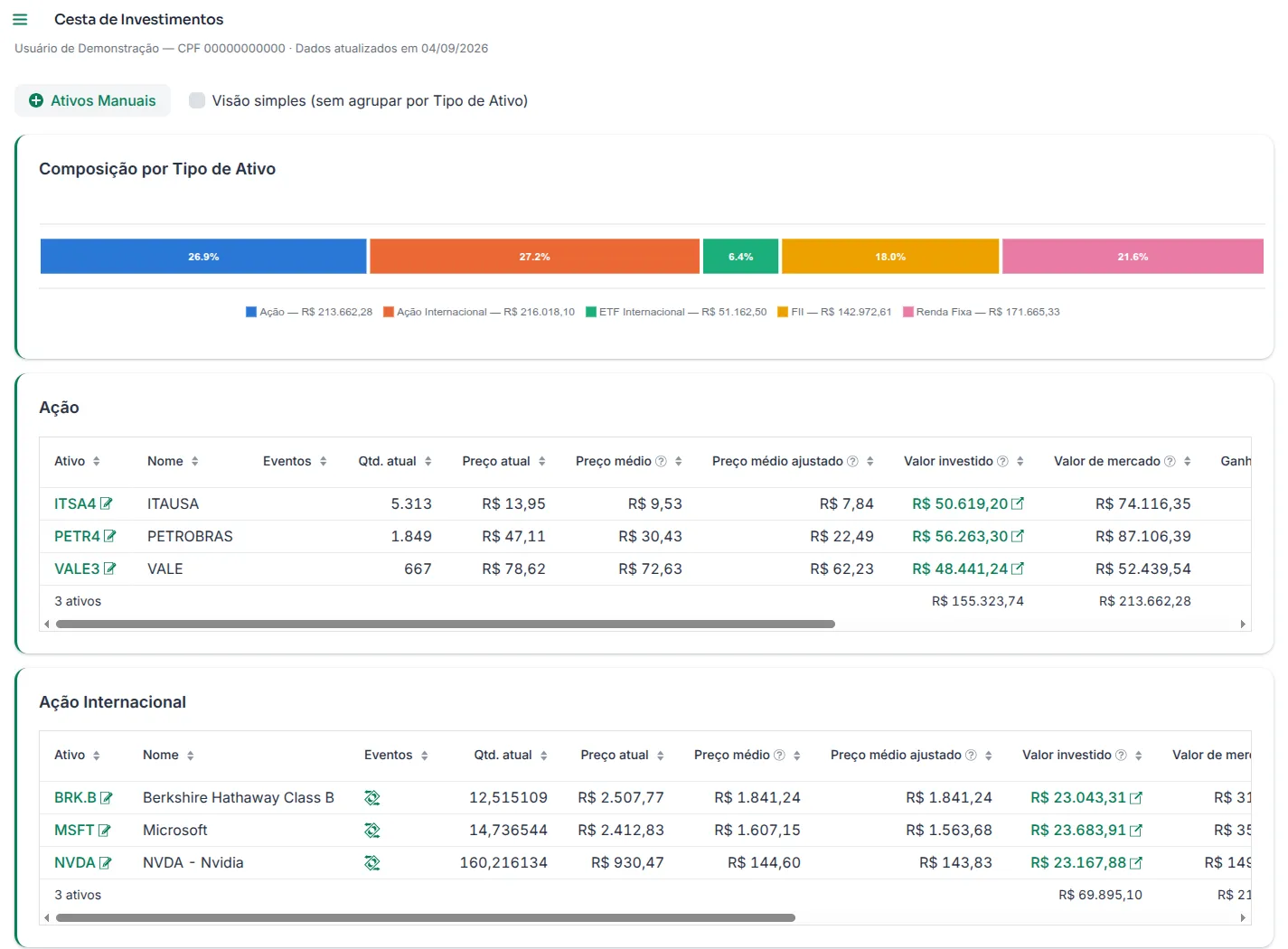Click the edit icon beside BRK.B
Screen dimensions: 1288x949
107,798
